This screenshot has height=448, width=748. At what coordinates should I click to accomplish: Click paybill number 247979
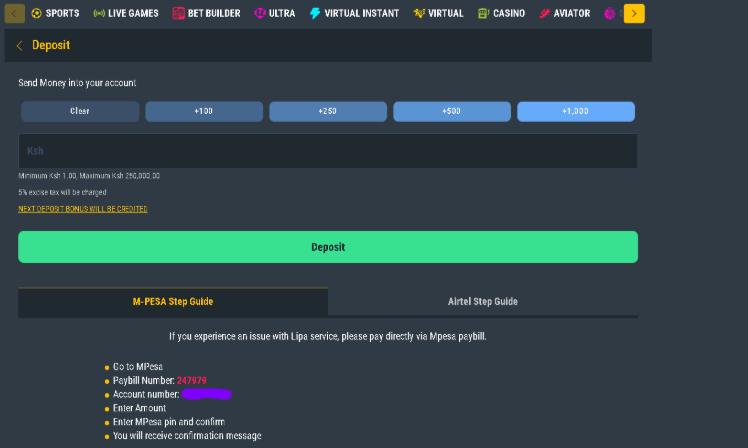192,380
